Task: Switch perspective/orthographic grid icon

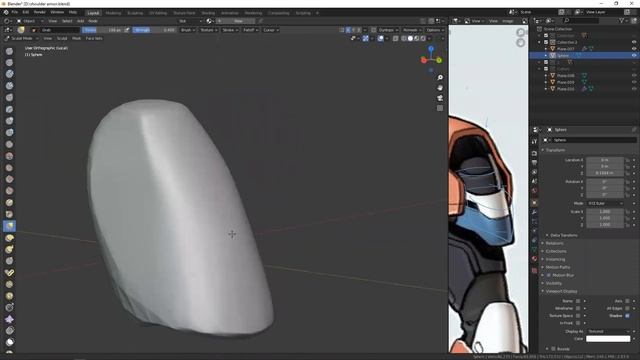Action: point(440,108)
